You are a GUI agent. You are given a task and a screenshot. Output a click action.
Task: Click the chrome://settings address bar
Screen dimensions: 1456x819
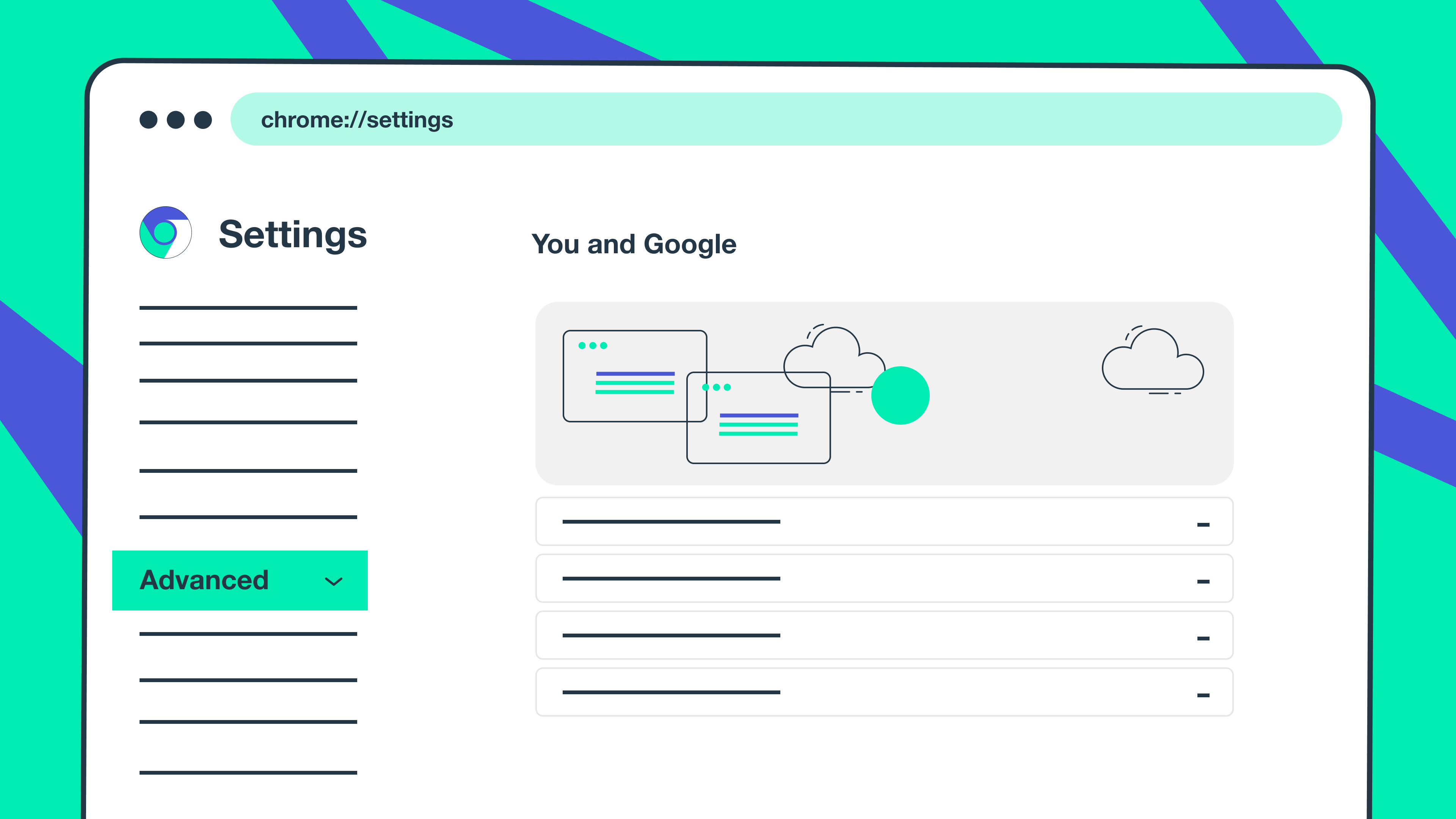point(357,119)
